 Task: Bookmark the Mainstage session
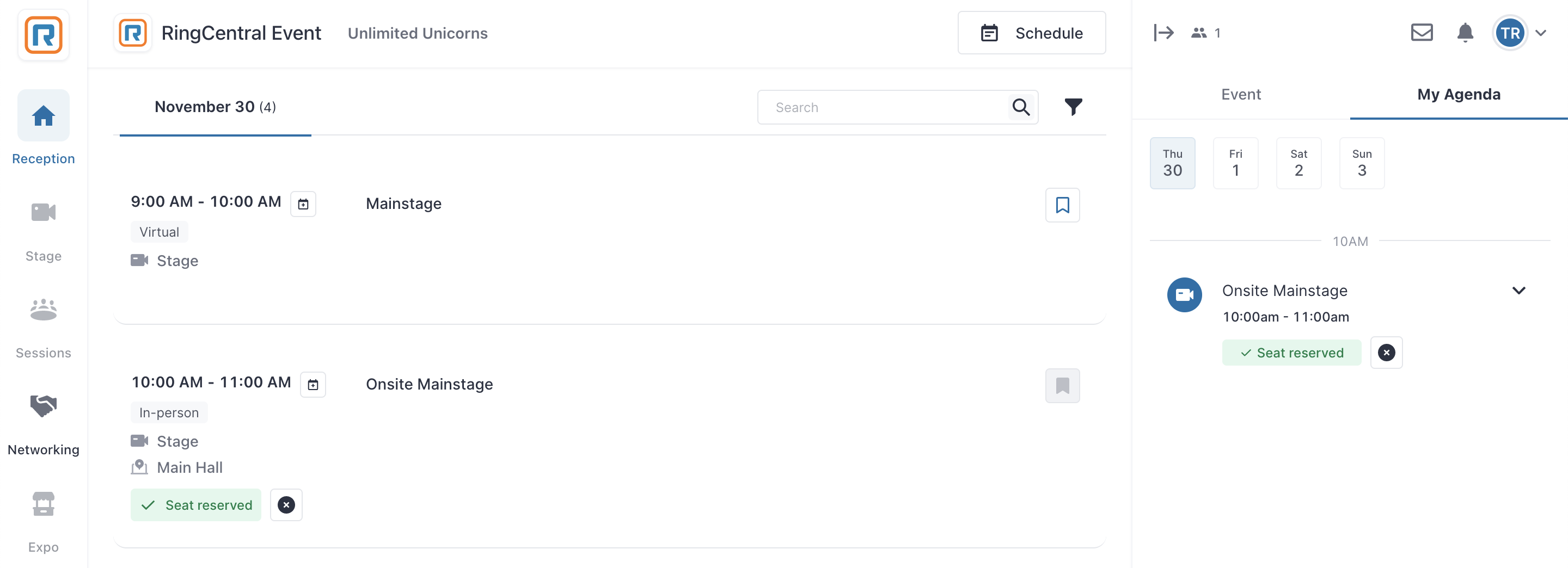click(1062, 205)
